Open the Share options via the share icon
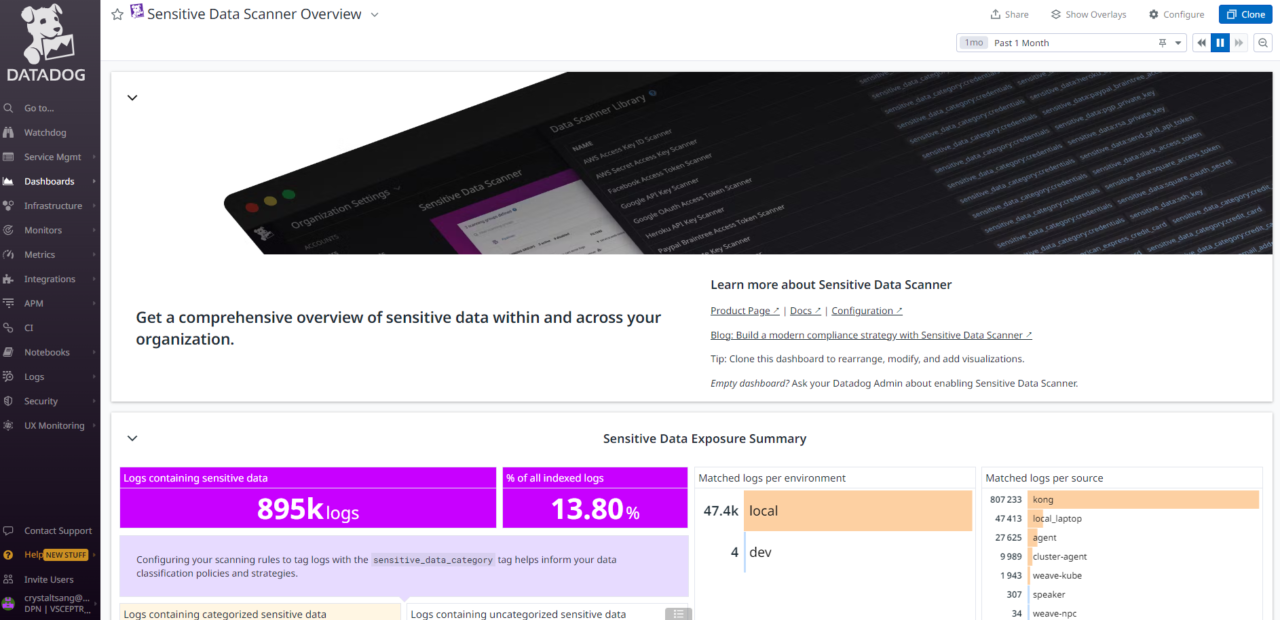 click(1008, 14)
